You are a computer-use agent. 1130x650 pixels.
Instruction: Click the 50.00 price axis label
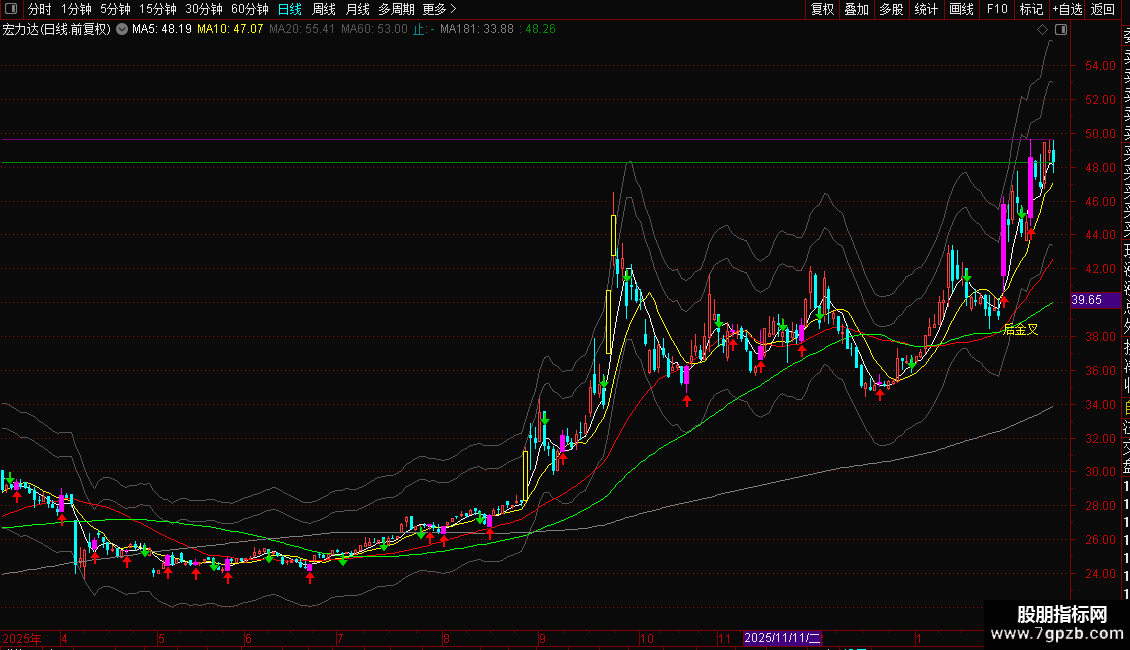1100,134
